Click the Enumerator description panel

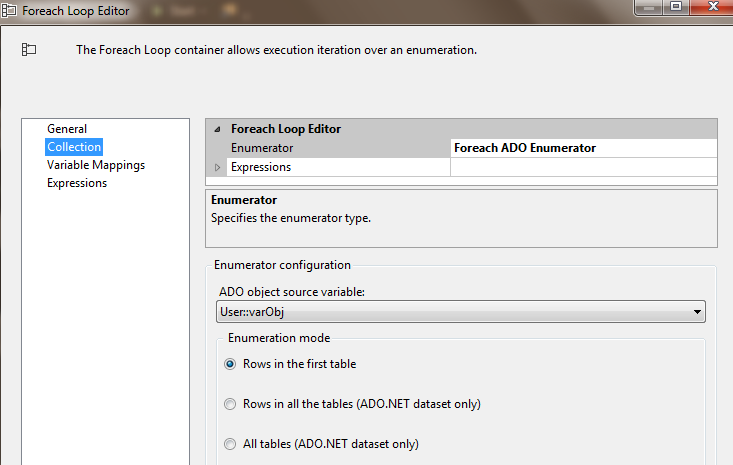(461, 218)
